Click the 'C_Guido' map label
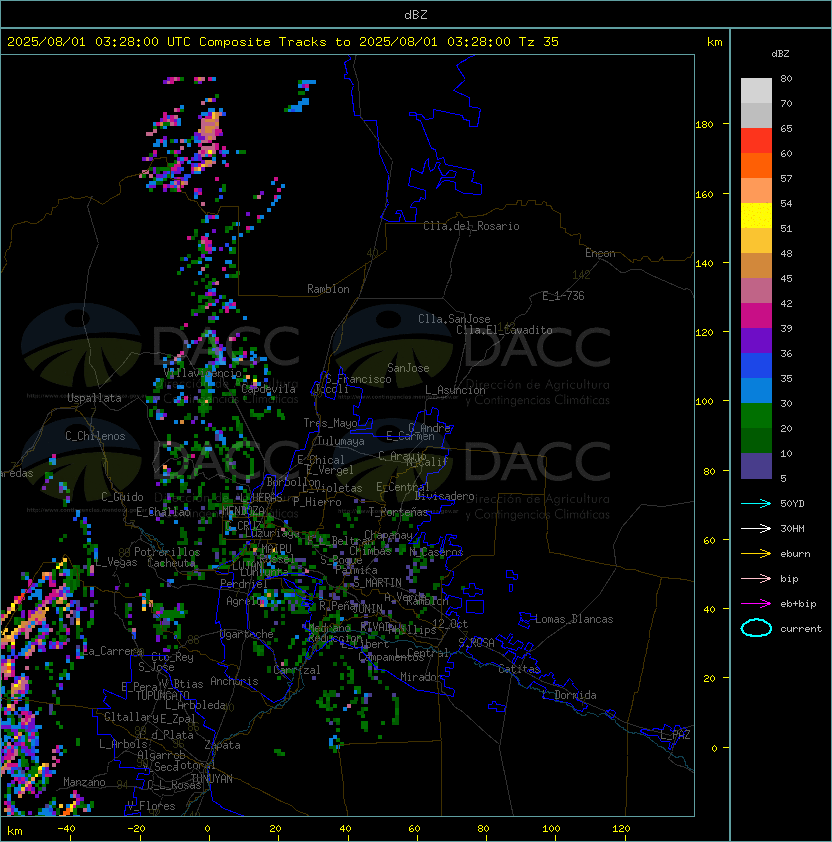 pyautogui.click(x=122, y=497)
